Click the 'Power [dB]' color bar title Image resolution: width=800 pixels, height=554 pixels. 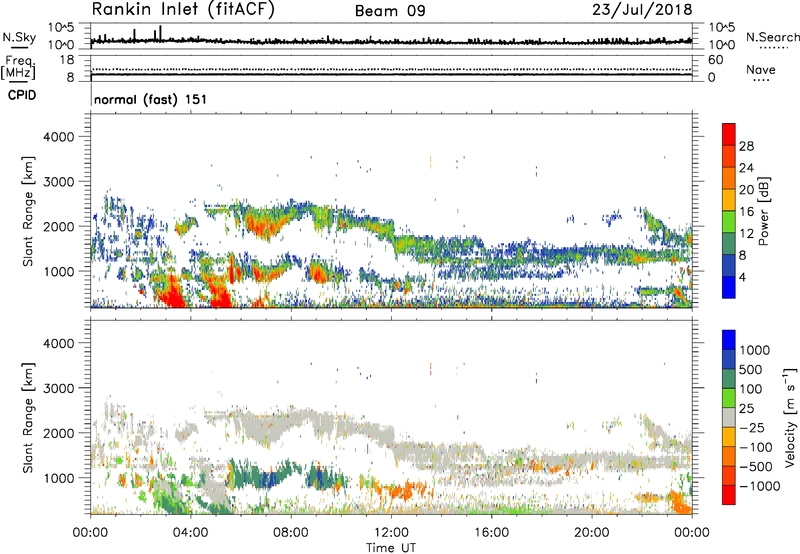point(763,211)
